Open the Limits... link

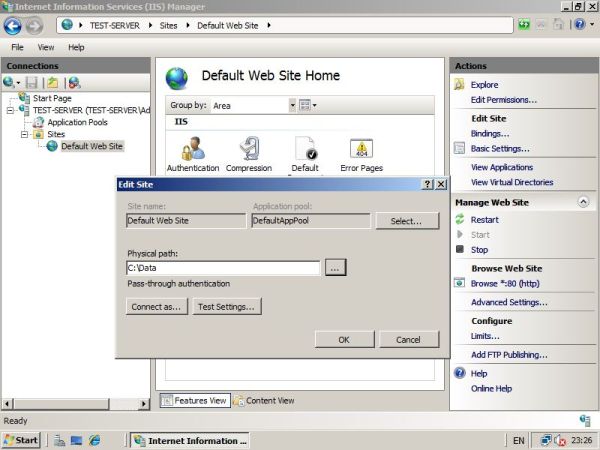(x=485, y=336)
